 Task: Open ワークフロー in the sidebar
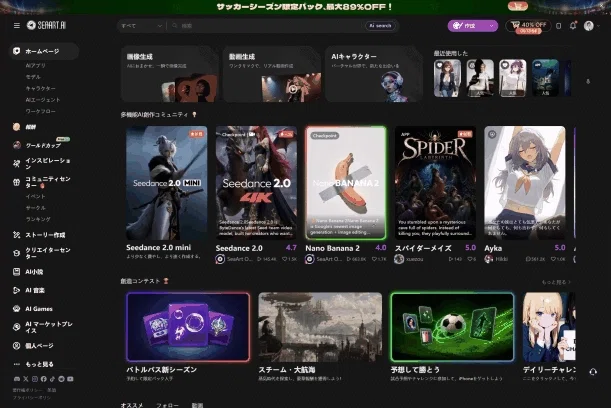(41, 111)
